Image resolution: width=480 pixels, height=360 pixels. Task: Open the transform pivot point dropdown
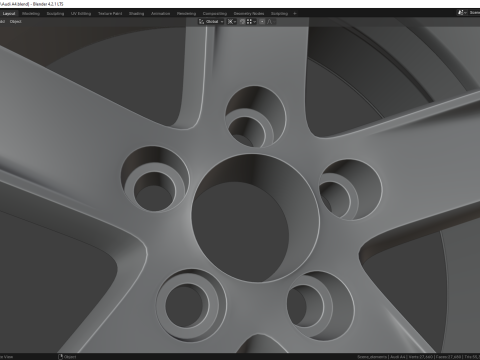(x=232, y=22)
